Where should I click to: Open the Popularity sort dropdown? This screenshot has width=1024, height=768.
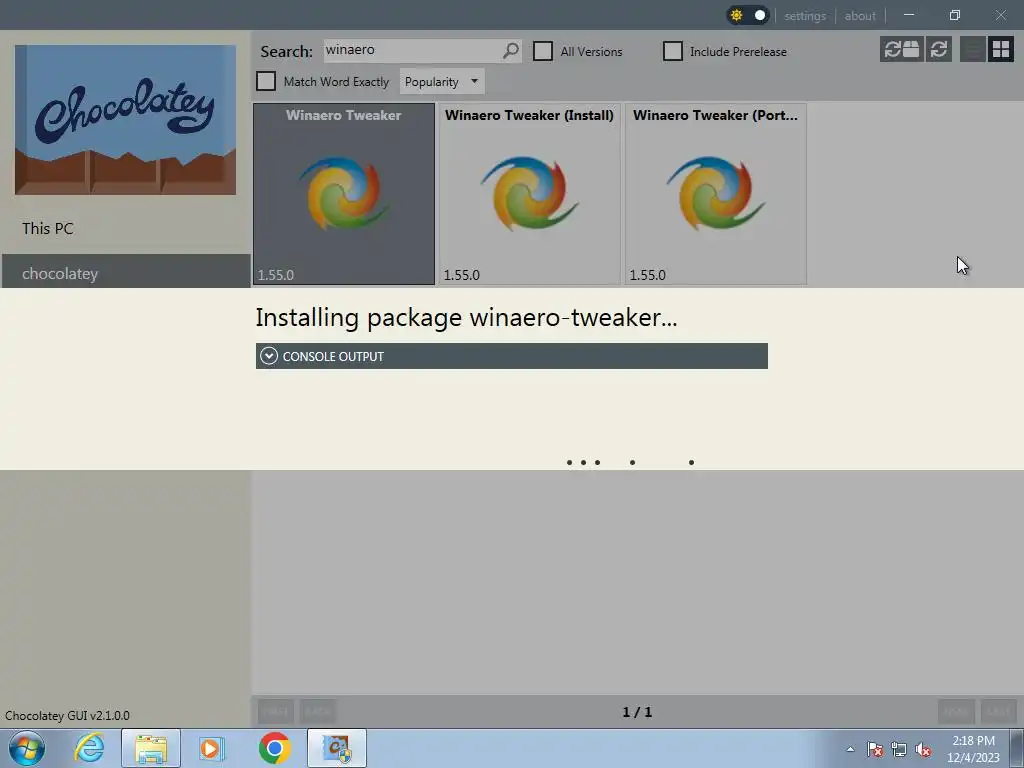coord(442,82)
